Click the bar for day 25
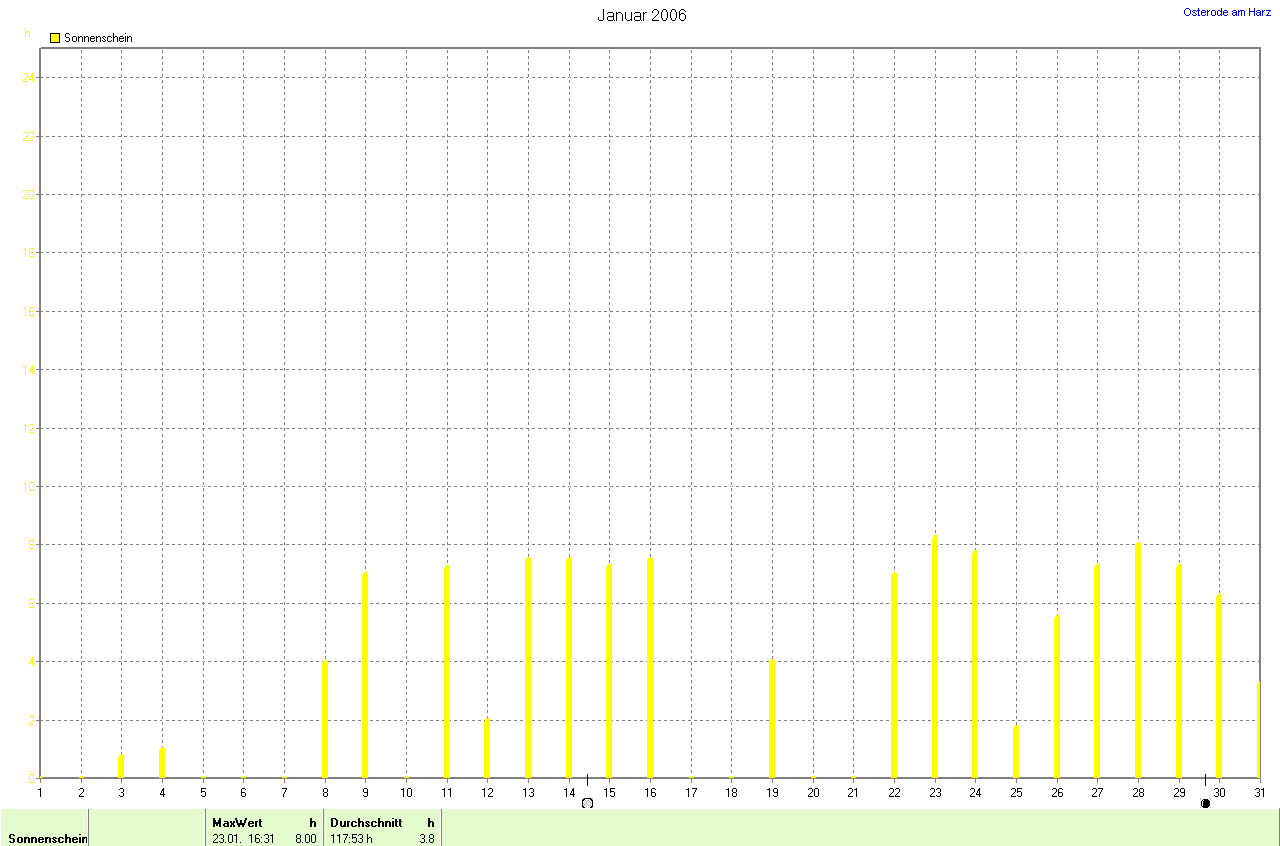Screen dimensions: 1280x846 [x=1016, y=752]
